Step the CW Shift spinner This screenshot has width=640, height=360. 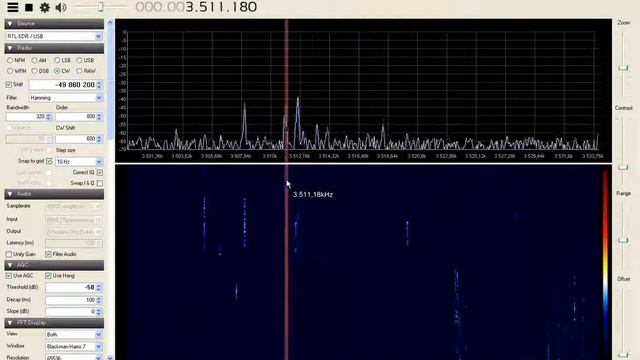pos(99,139)
